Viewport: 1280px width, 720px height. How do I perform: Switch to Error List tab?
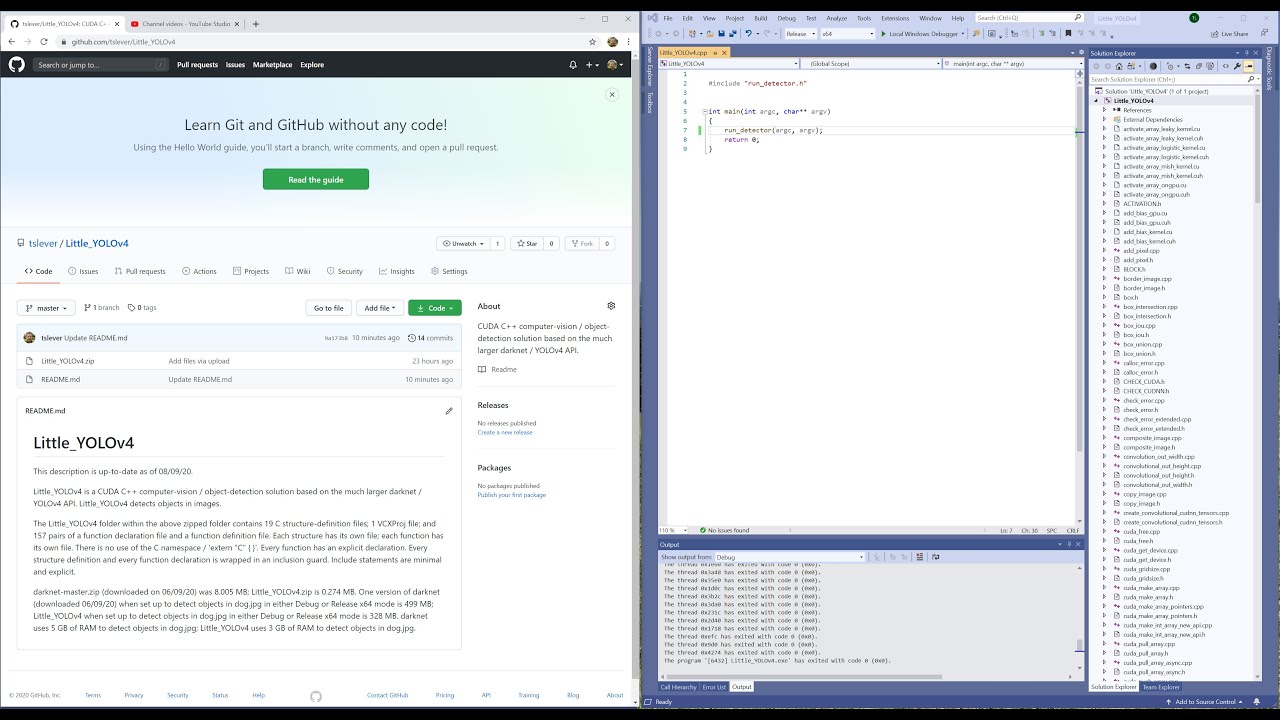[714, 687]
